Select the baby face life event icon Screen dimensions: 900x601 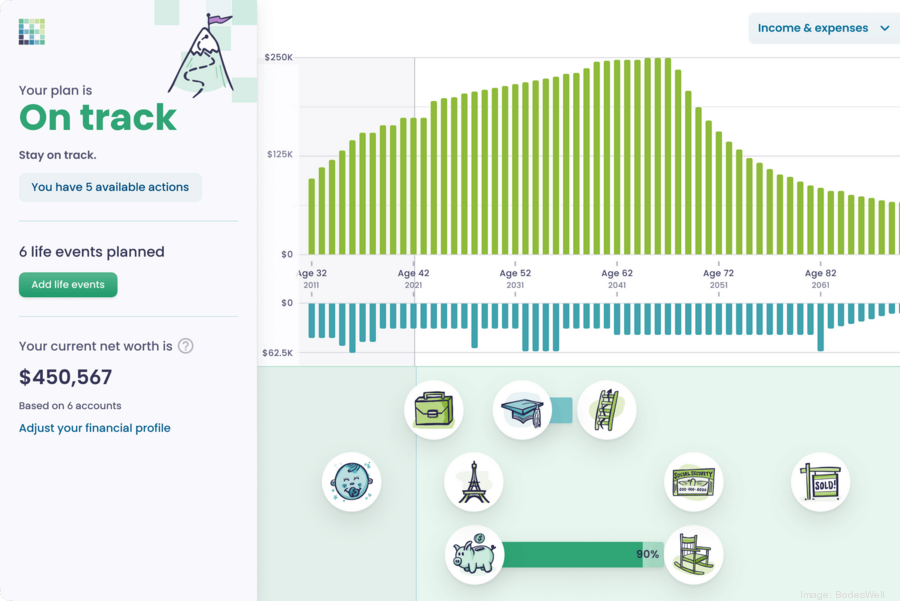point(351,482)
